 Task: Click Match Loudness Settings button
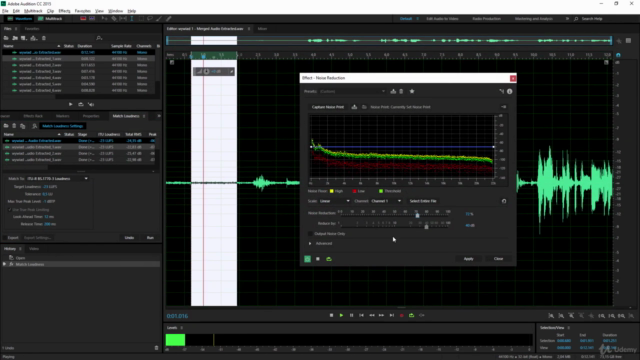(62, 126)
